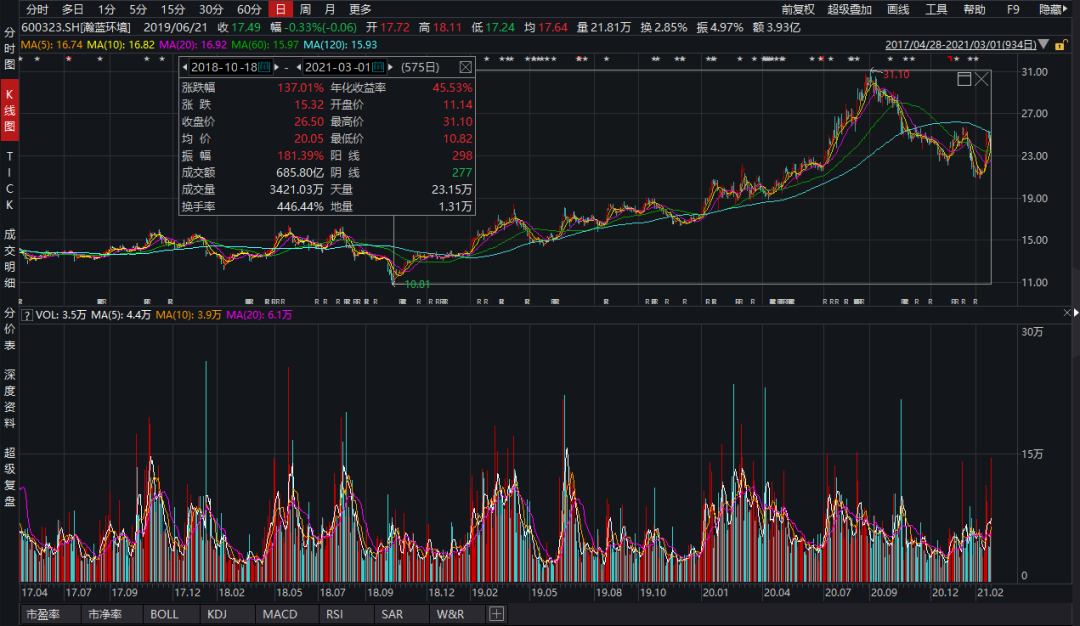Click the MA(10): 16.82 label
Image resolution: width=1080 pixels, height=626 pixels.
[121, 45]
